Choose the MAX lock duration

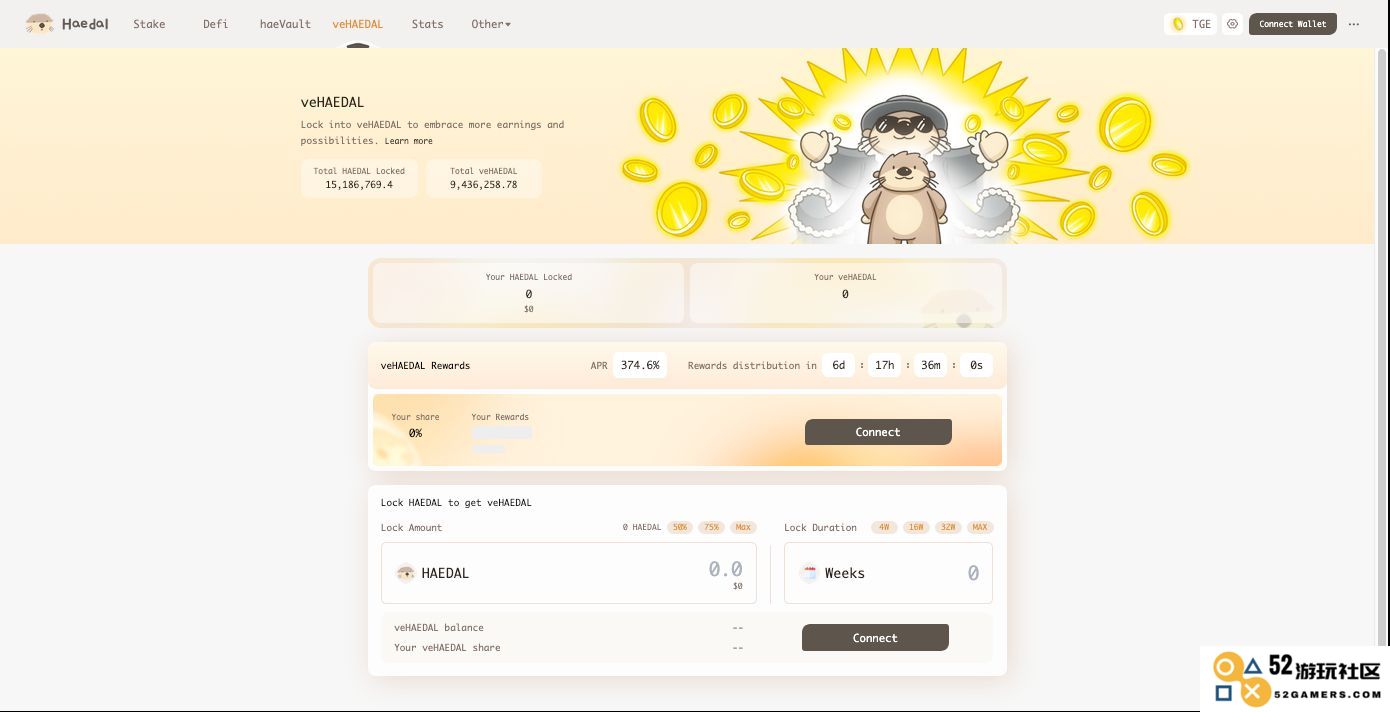[980, 527]
